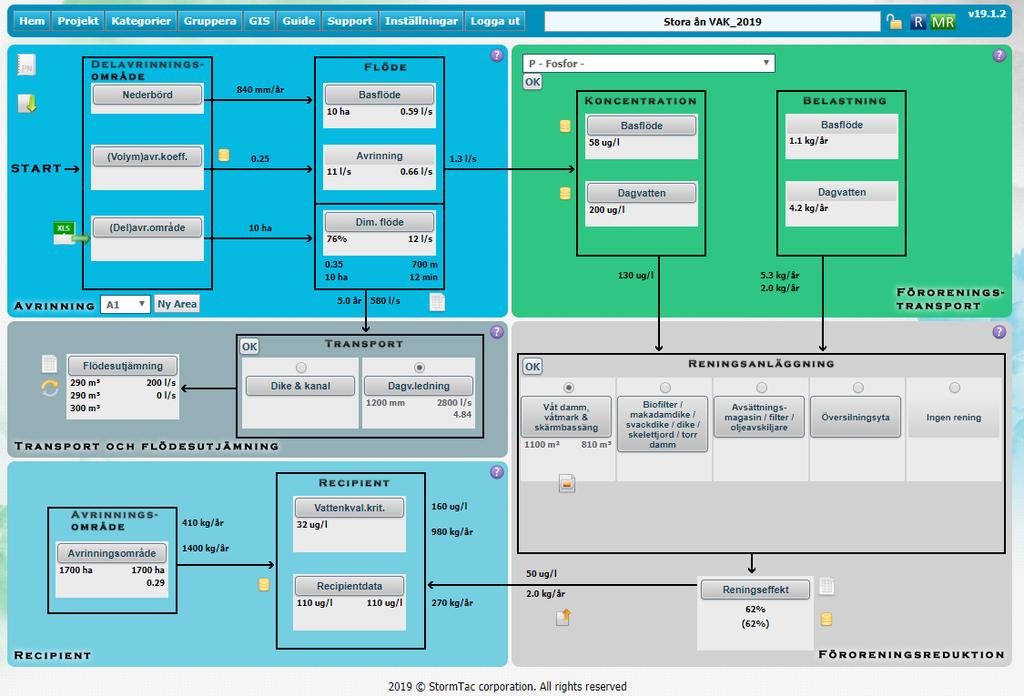Open the P - Fosfor substance dropdown
Screen dimensions: 1024x696
click(x=648, y=63)
